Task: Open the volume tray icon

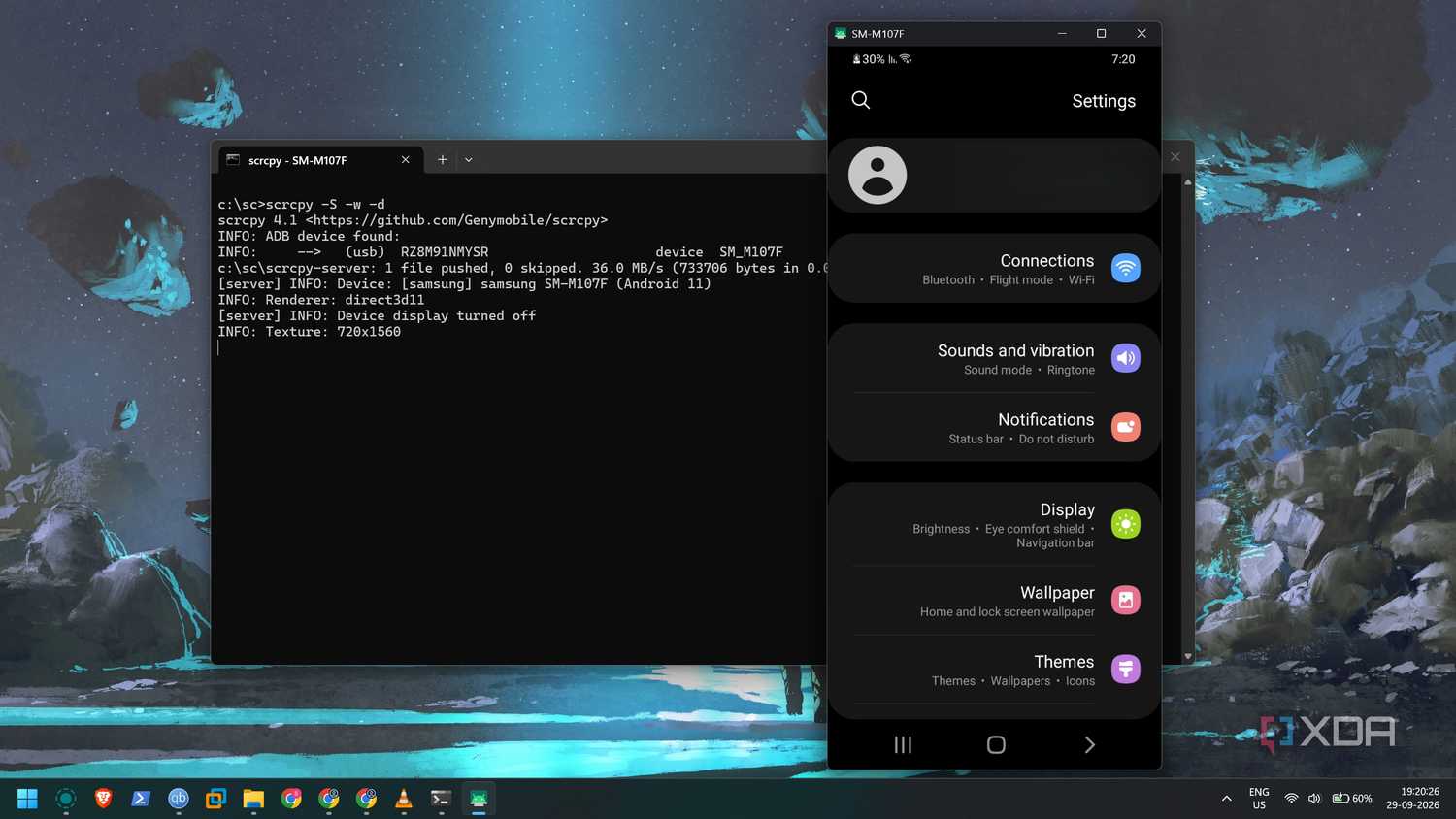Action: [1314, 799]
